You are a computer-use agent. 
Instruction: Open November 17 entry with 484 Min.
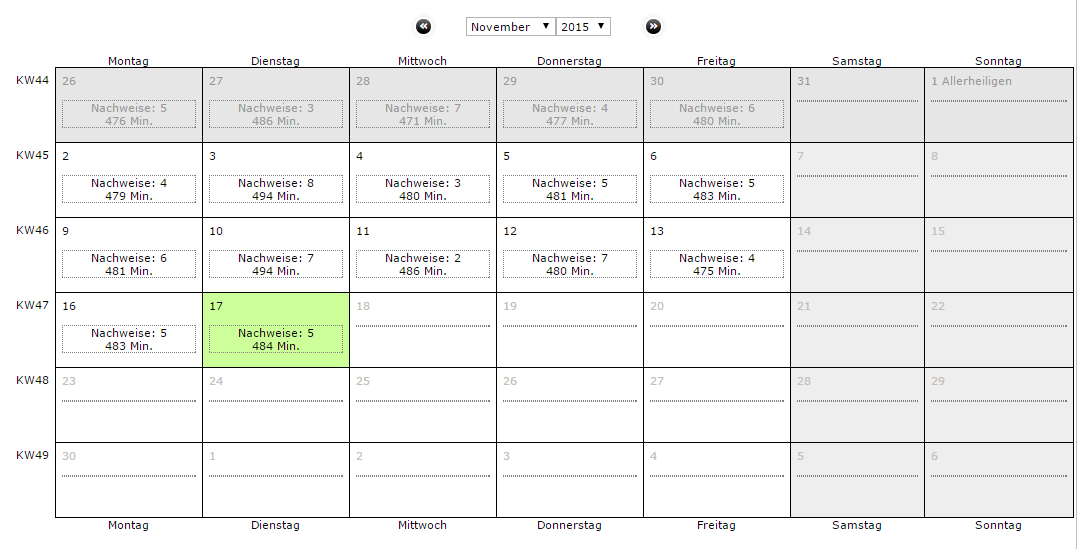[275, 339]
